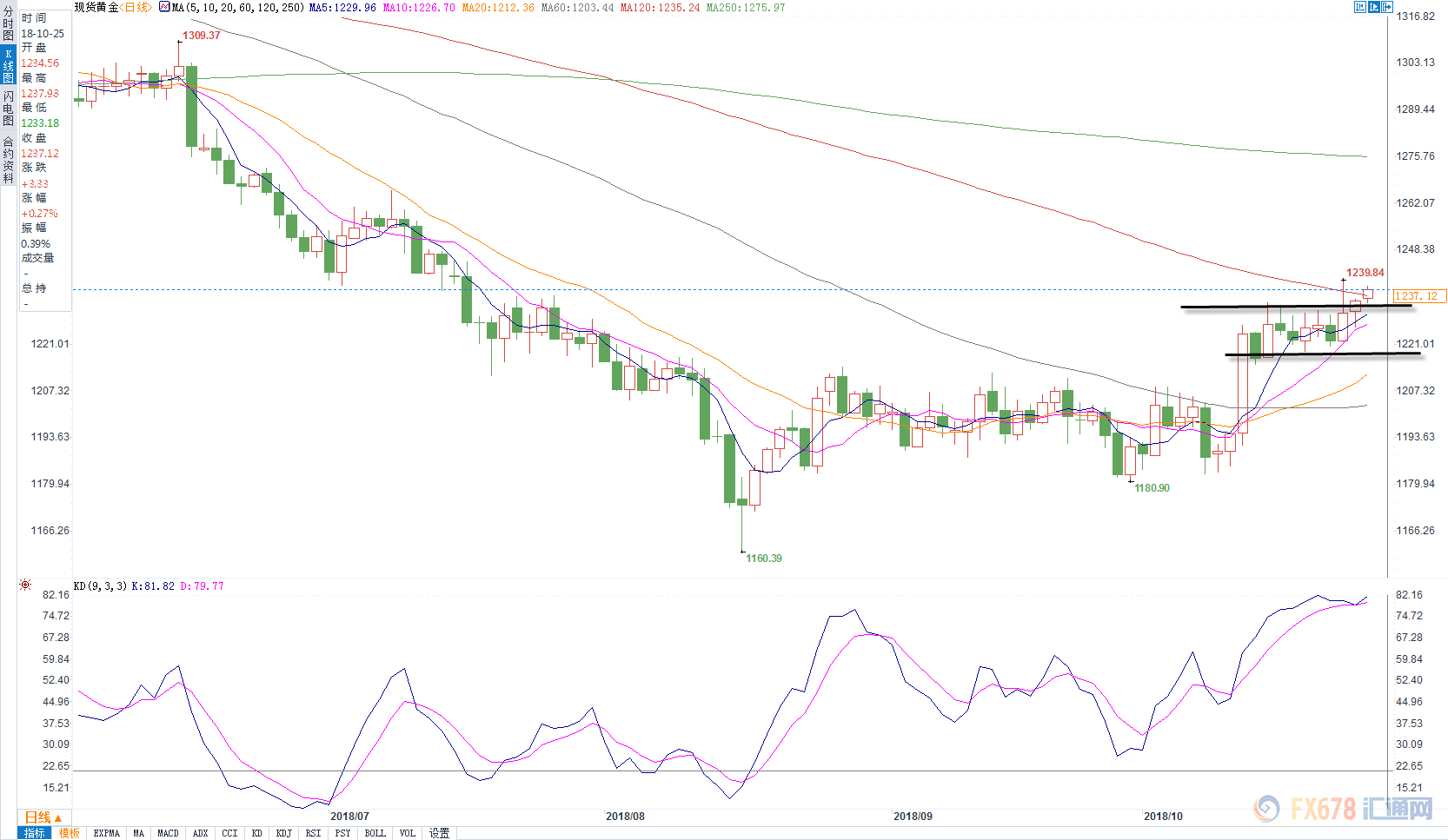This screenshot has height=840, width=1448.
Task: Open the 闪电图 sidebar tab
Action: 8,109
